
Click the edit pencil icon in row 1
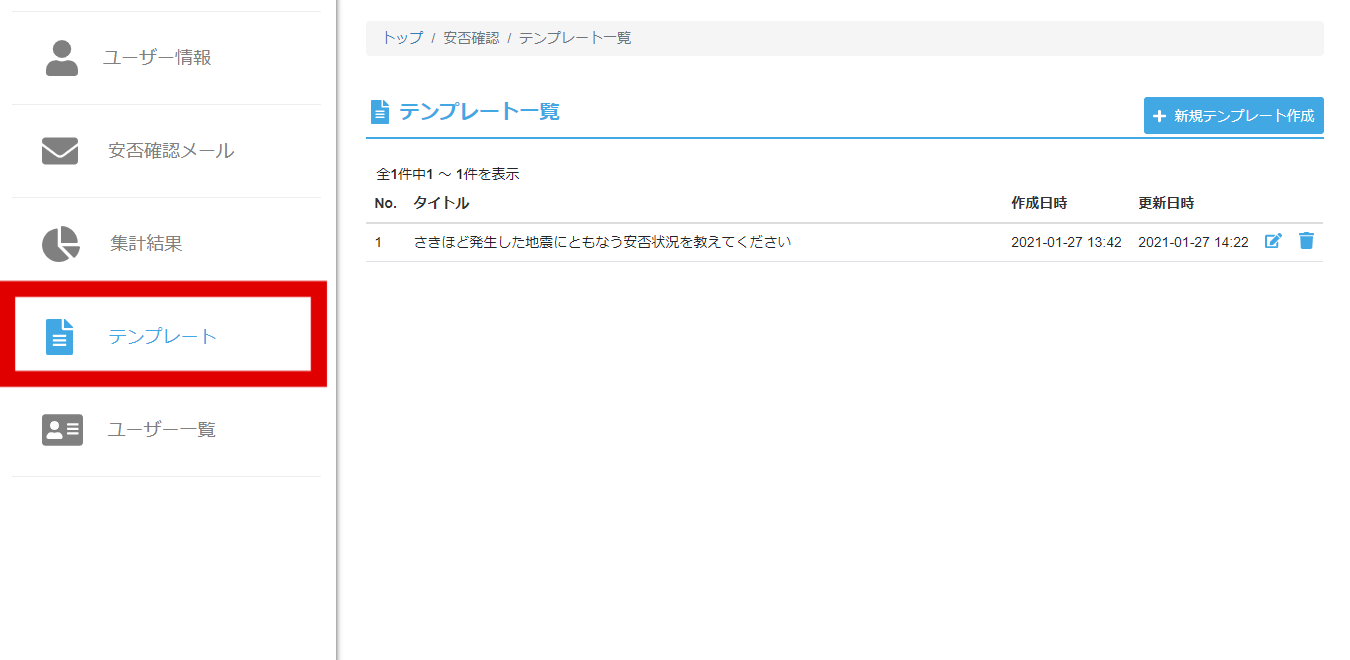1273,241
